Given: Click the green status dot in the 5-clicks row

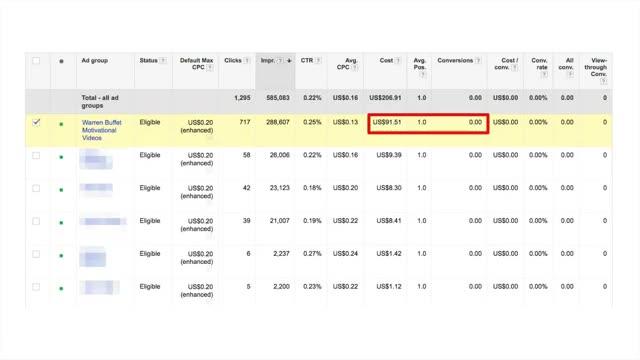Looking at the screenshot, I should coord(61,289).
